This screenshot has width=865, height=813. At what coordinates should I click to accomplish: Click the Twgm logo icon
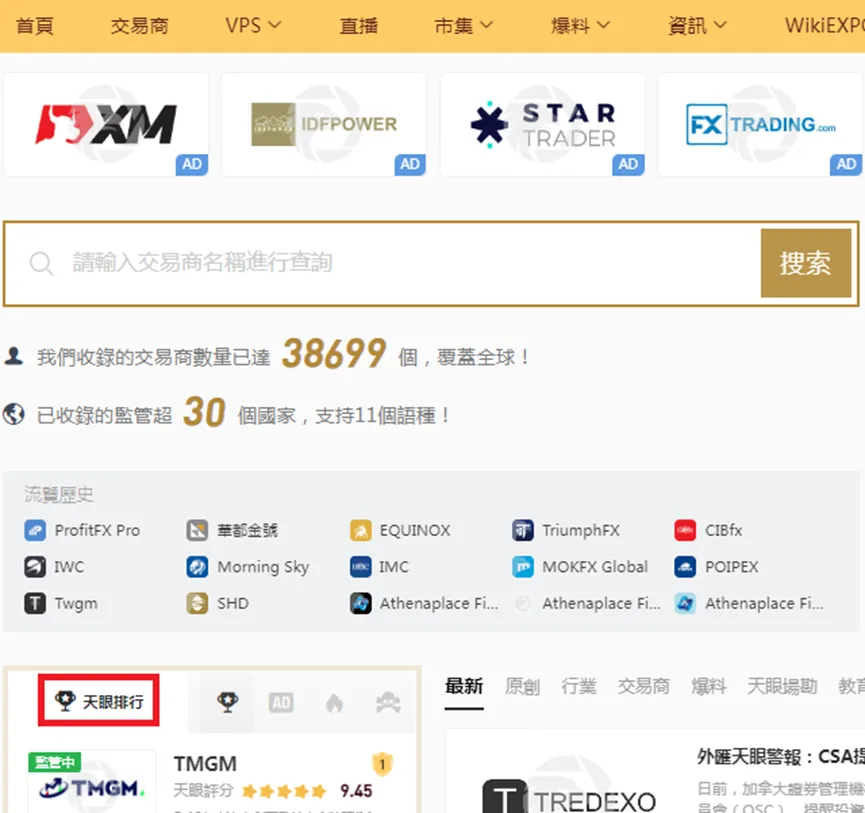35,603
